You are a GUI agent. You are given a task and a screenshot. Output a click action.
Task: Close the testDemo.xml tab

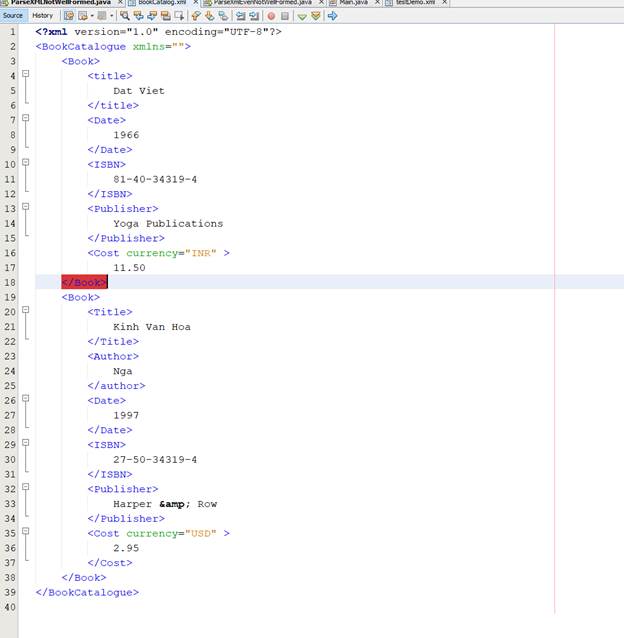click(445, 2)
